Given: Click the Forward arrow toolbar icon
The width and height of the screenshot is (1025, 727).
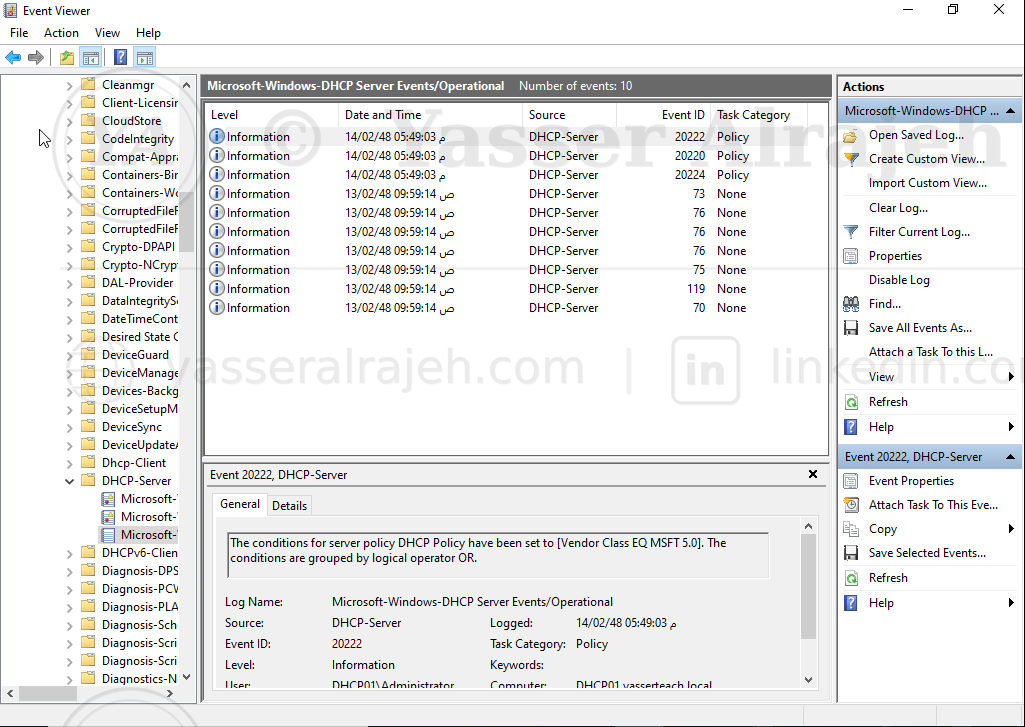Looking at the screenshot, I should pos(37,57).
